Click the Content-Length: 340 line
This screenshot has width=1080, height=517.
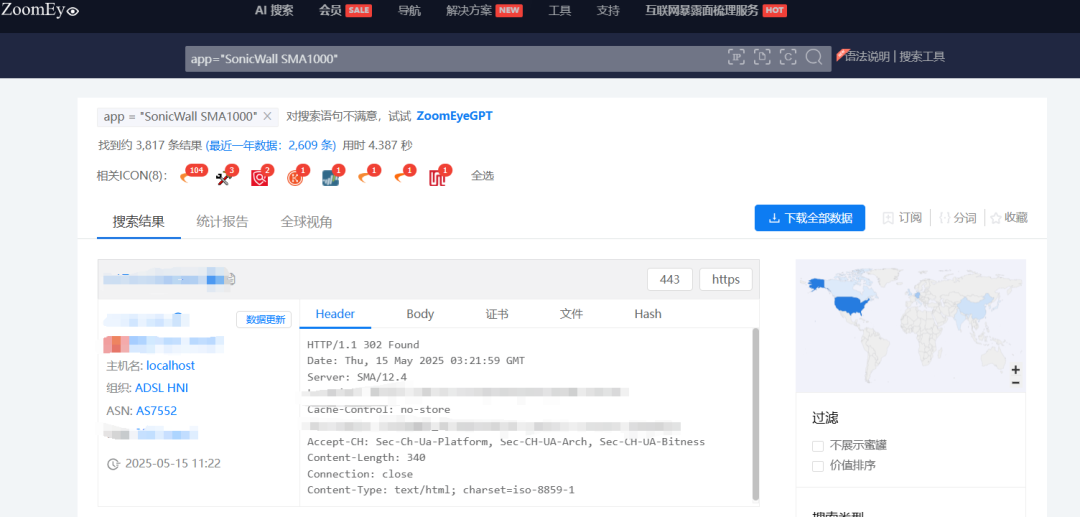(x=366, y=458)
